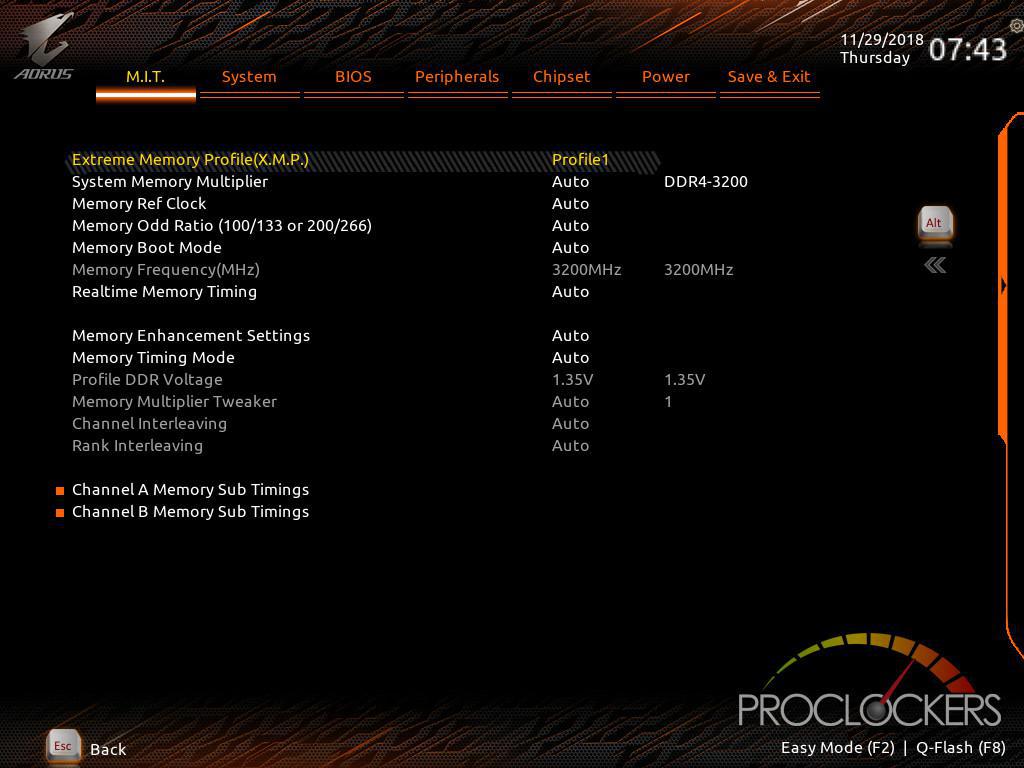1024x768 pixels.
Task: Switch to the BIOS tab
Action: click(x=353, y=77)
